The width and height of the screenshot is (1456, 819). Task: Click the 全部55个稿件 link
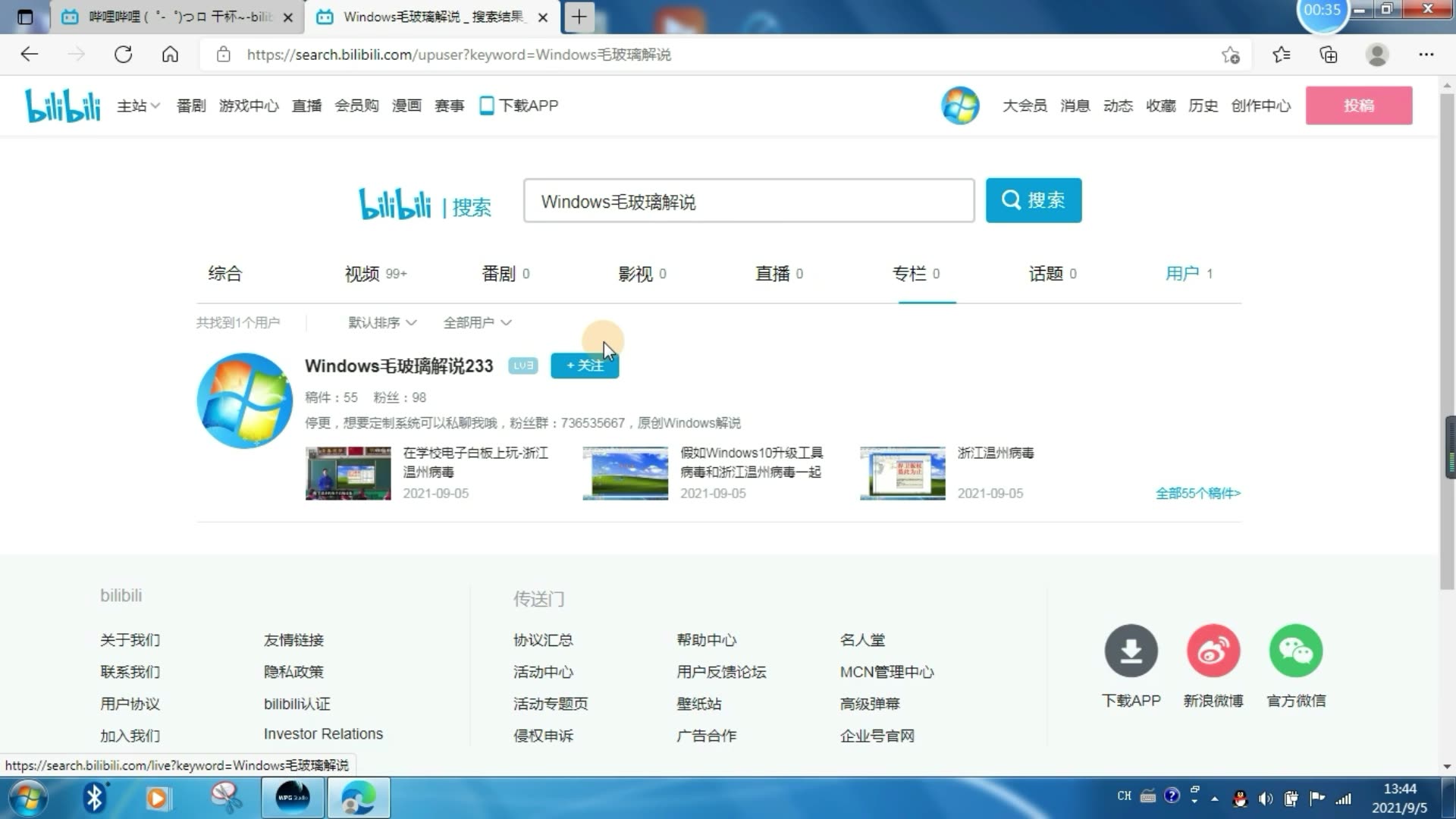point(1198,493)
